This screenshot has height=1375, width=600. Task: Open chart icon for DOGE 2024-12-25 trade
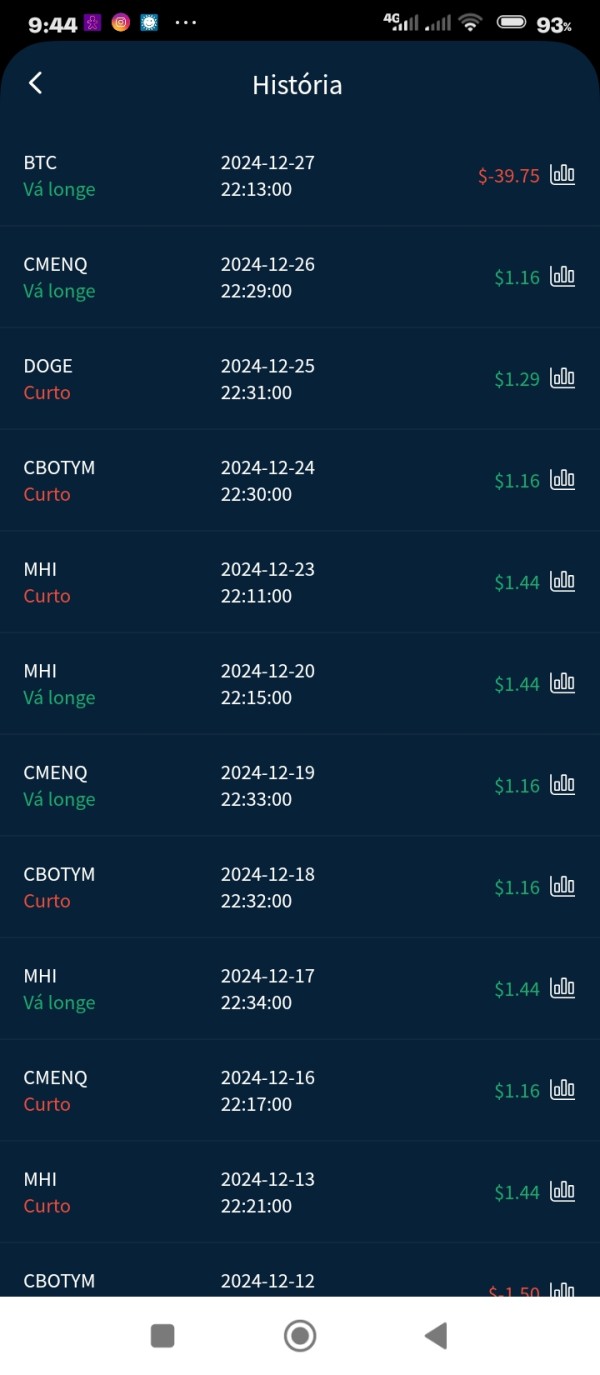click(x=563, y=378)
